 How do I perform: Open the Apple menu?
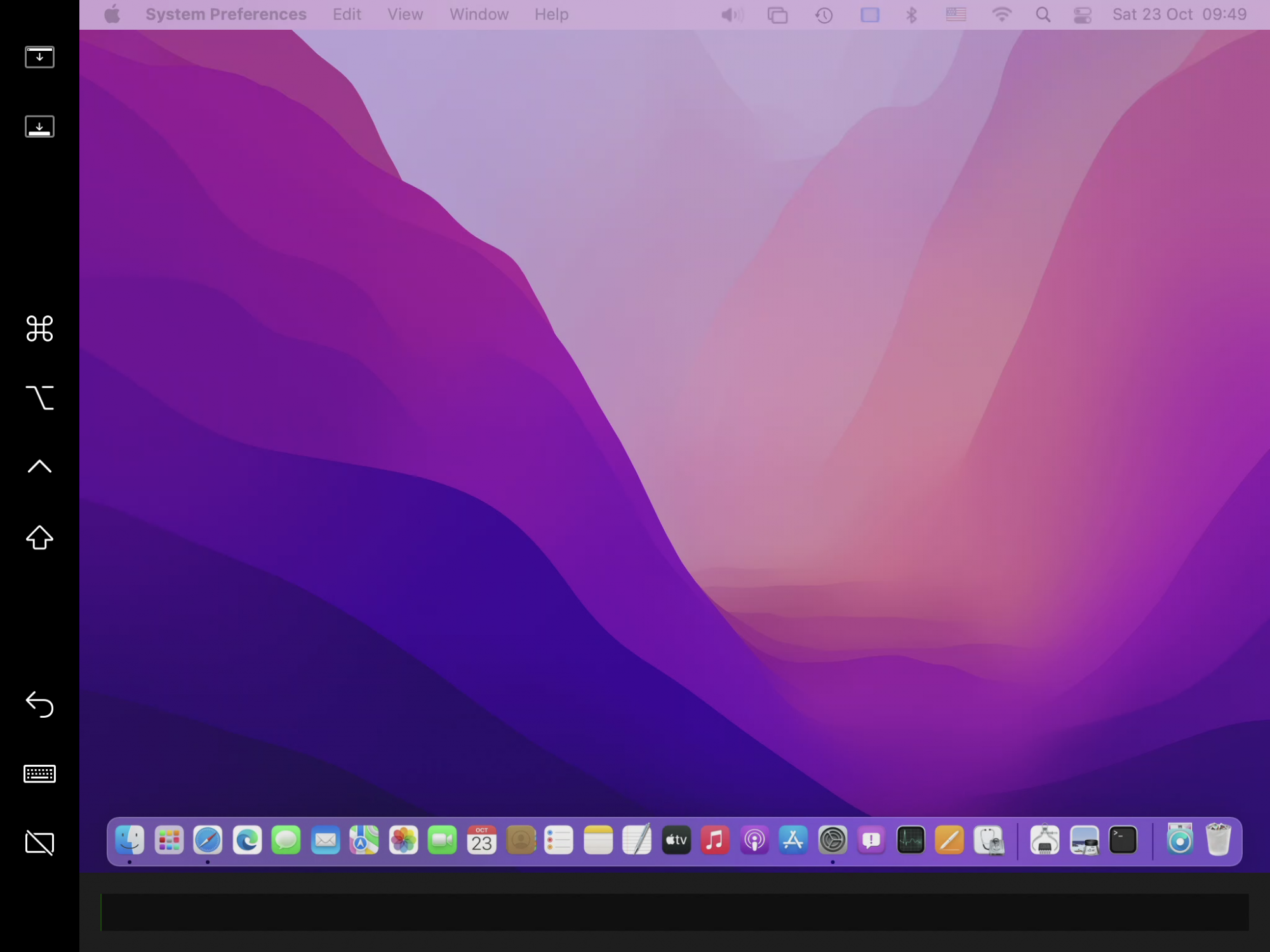coord(112,14)
